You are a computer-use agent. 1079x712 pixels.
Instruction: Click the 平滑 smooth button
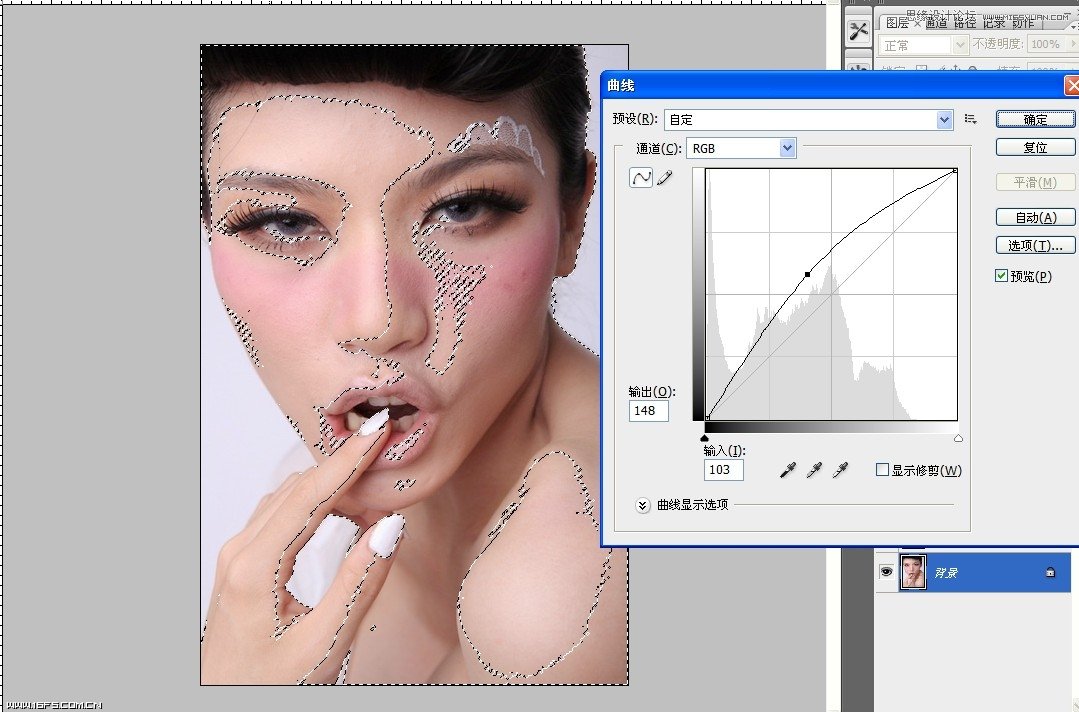click(1035, 182)
